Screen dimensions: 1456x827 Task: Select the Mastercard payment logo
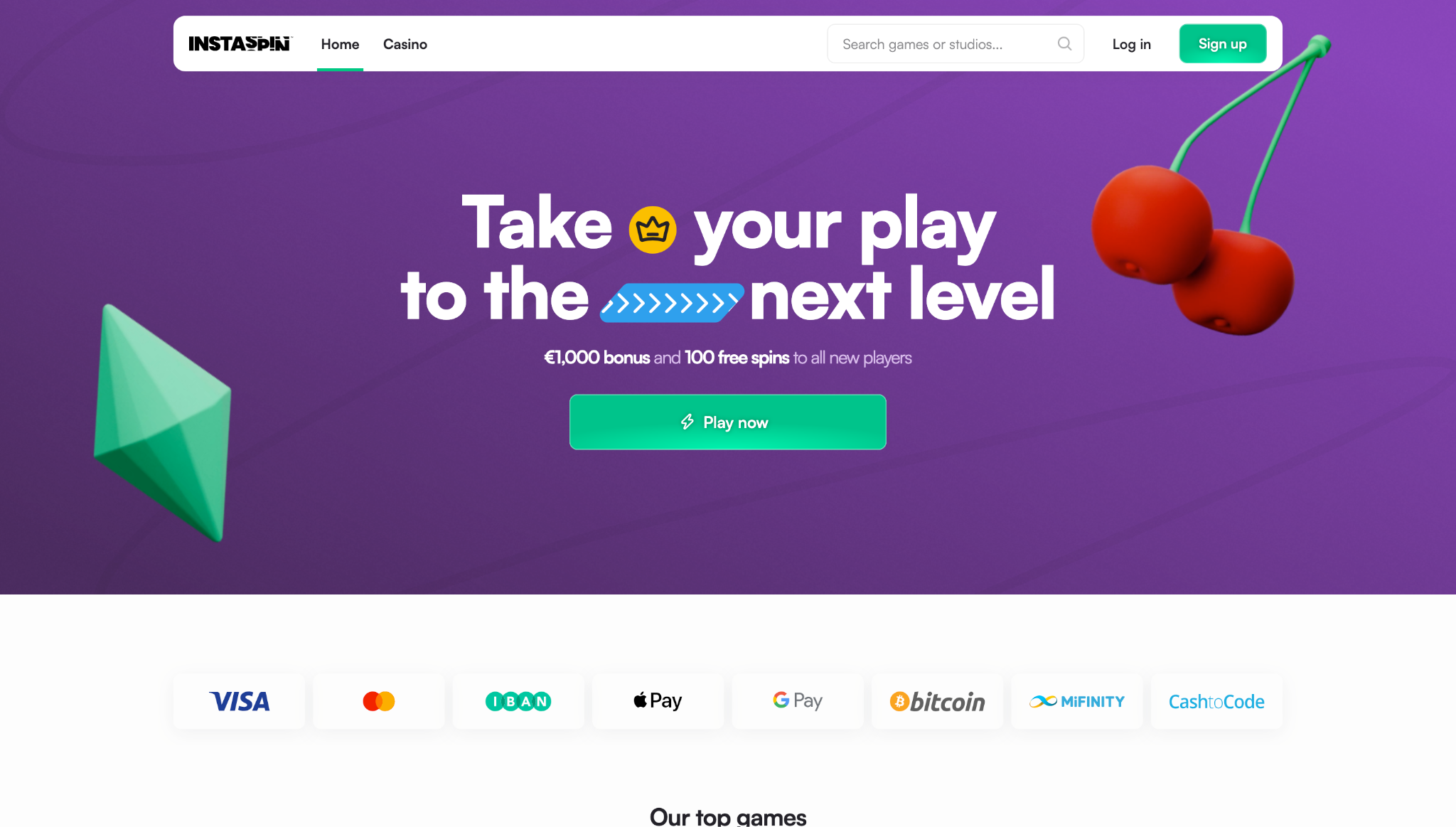pyautogui.click(x=379, y=701)
